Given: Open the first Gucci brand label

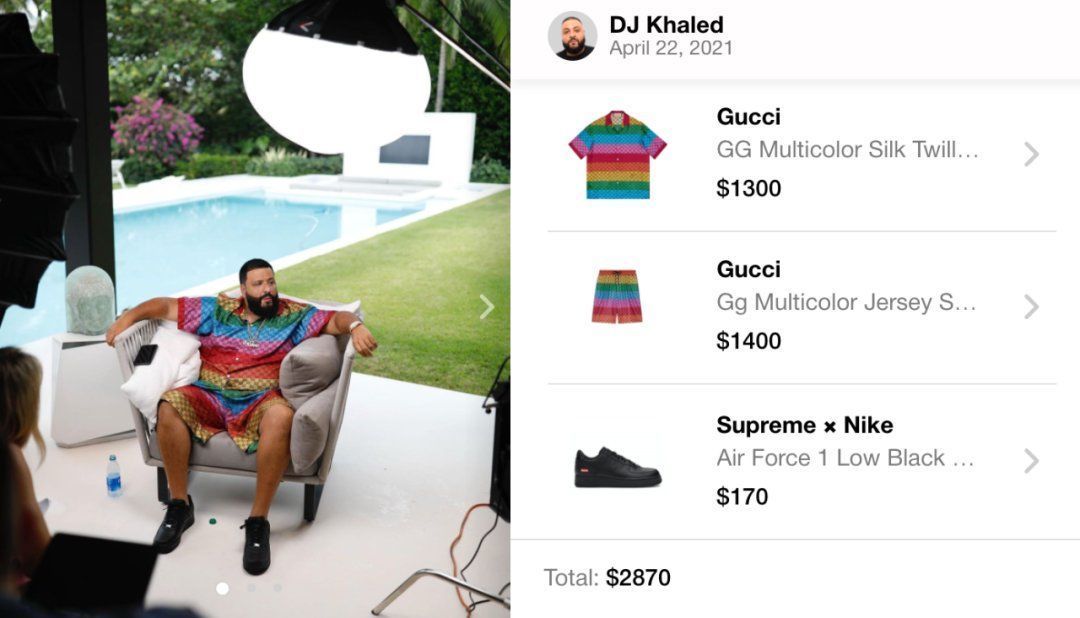Looking at the screenshot, I should coord(749,116).
